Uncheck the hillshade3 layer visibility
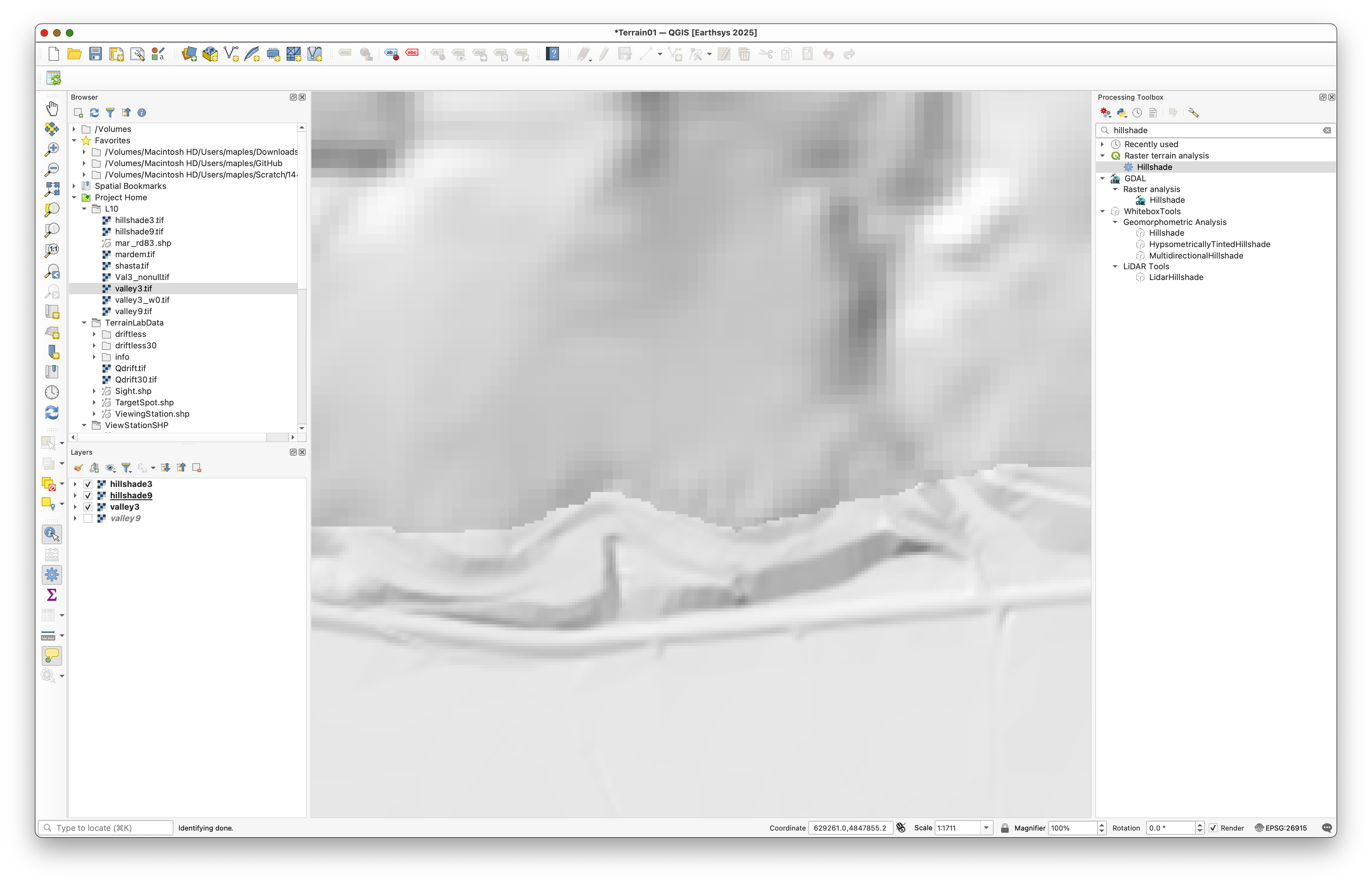The width and height of the screenshot is (1372, 884). point(88,484)
